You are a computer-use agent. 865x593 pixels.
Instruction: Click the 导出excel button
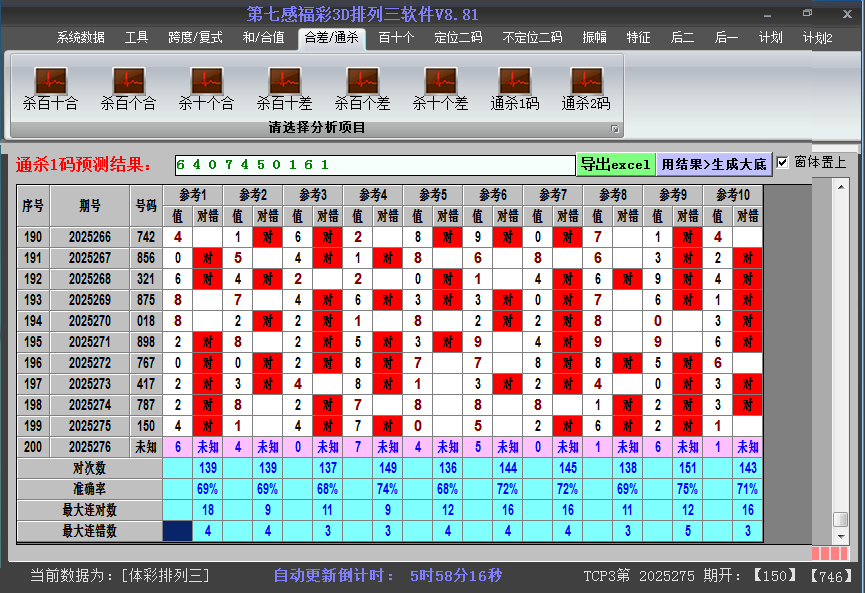[615, 164]
